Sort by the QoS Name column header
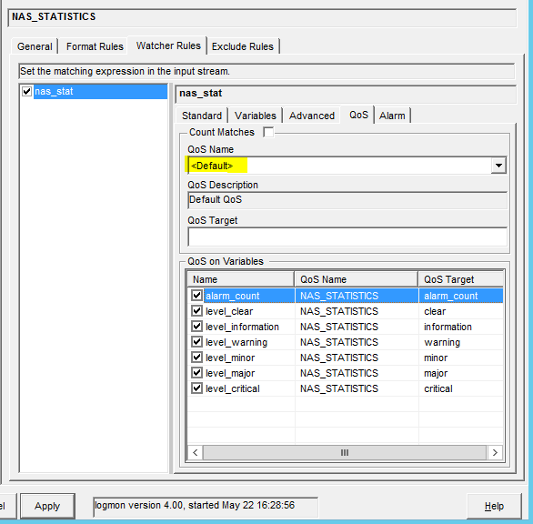 click(356, 279)
